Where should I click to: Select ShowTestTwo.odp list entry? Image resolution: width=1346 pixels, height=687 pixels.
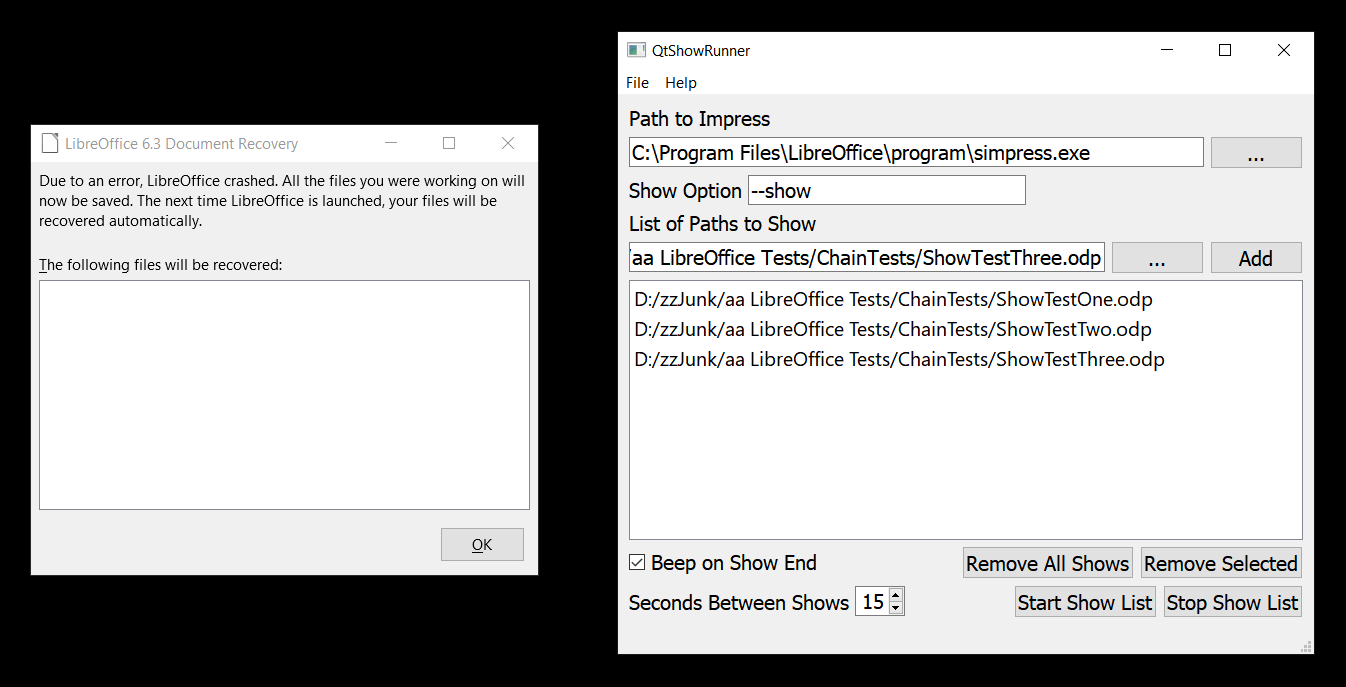click(893, 329)
